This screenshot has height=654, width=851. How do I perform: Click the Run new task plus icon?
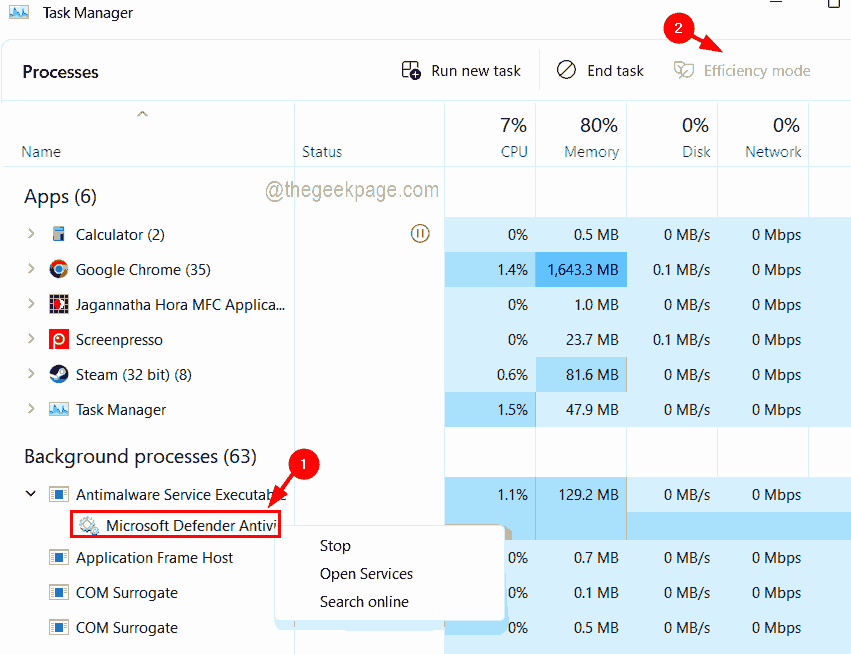coord(410,70)
